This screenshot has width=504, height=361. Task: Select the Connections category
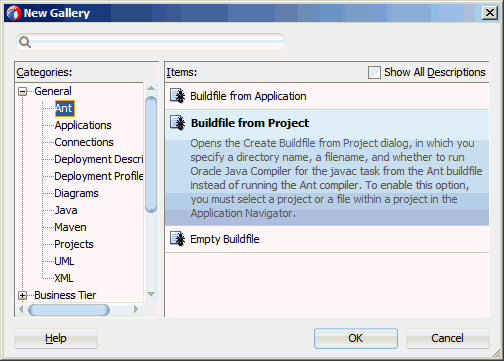coord(84,142)
